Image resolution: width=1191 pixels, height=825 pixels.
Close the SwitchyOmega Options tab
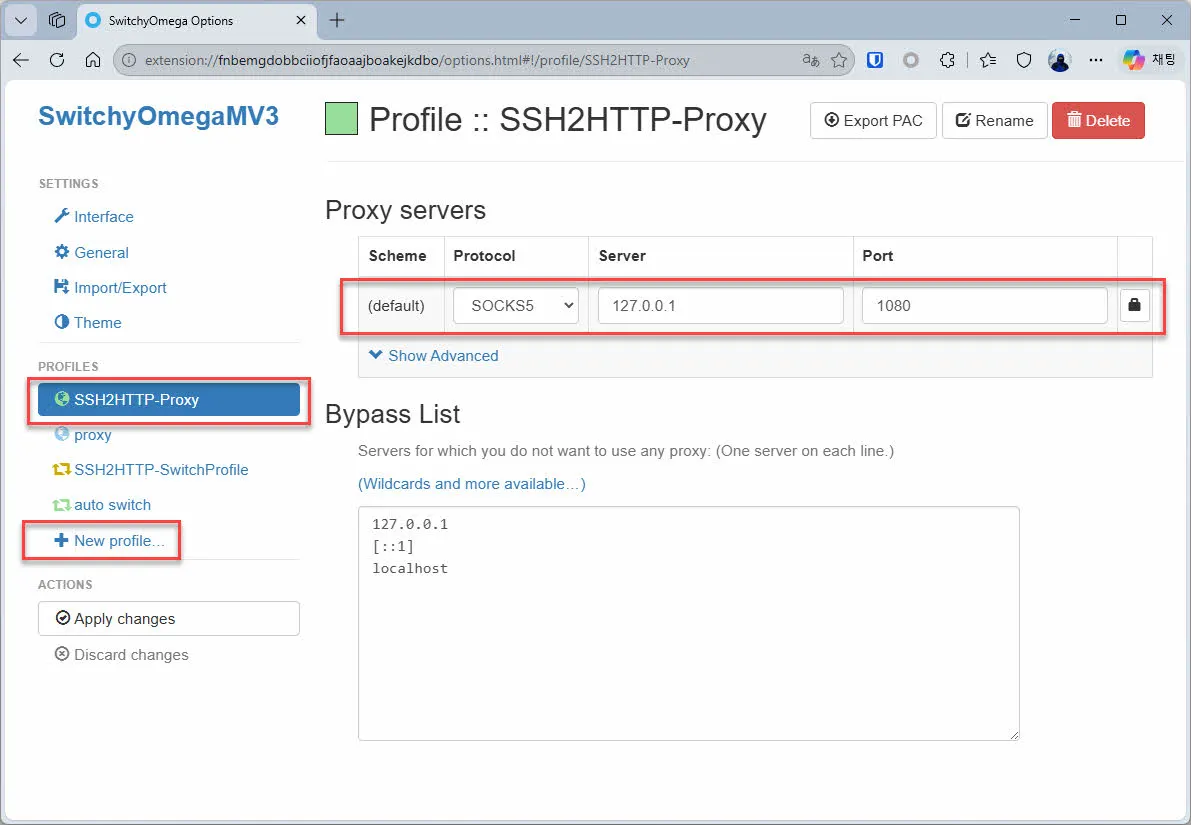[301, 21]
